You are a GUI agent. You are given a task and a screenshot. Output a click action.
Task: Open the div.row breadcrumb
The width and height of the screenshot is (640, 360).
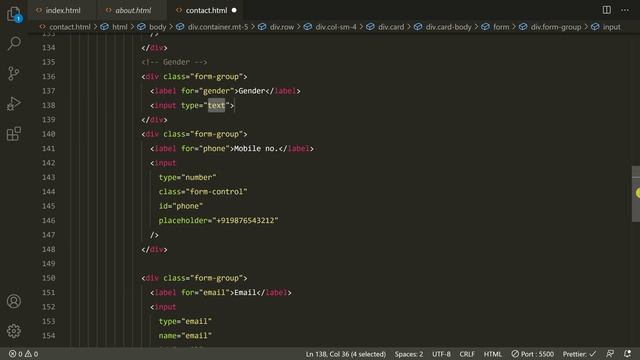tap(282, 27)
